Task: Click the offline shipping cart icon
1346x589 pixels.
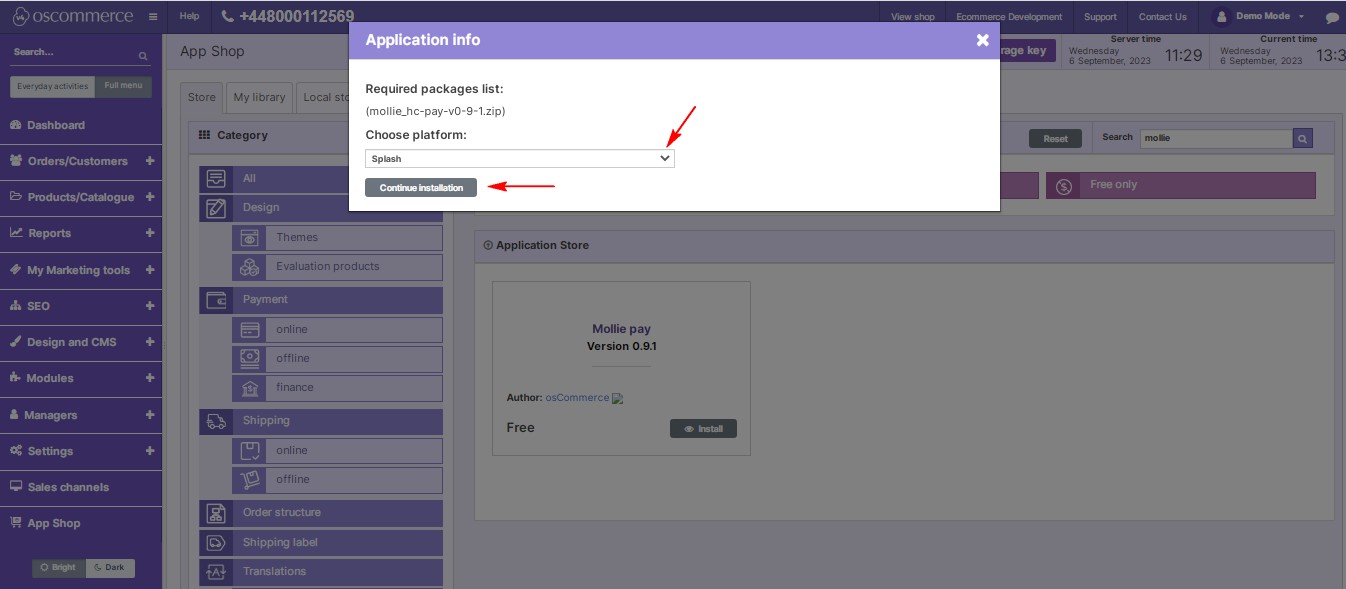Action: pyautogui.click(x=249, y=480)
